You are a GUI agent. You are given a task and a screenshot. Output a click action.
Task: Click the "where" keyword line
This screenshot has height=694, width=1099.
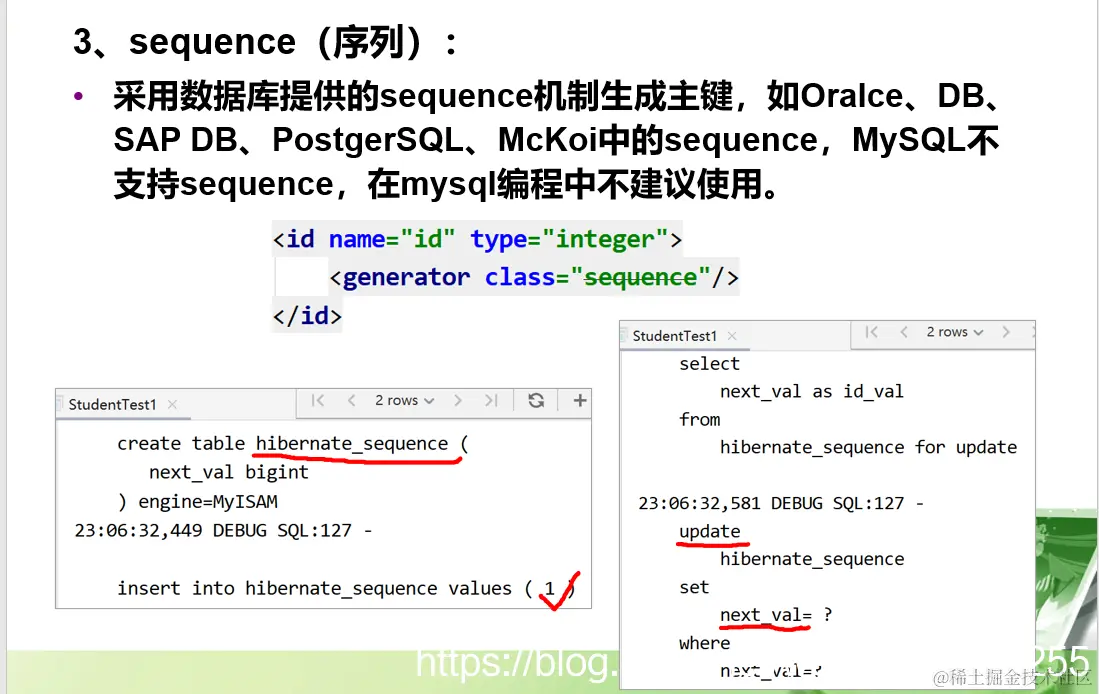tap(704, 643)
